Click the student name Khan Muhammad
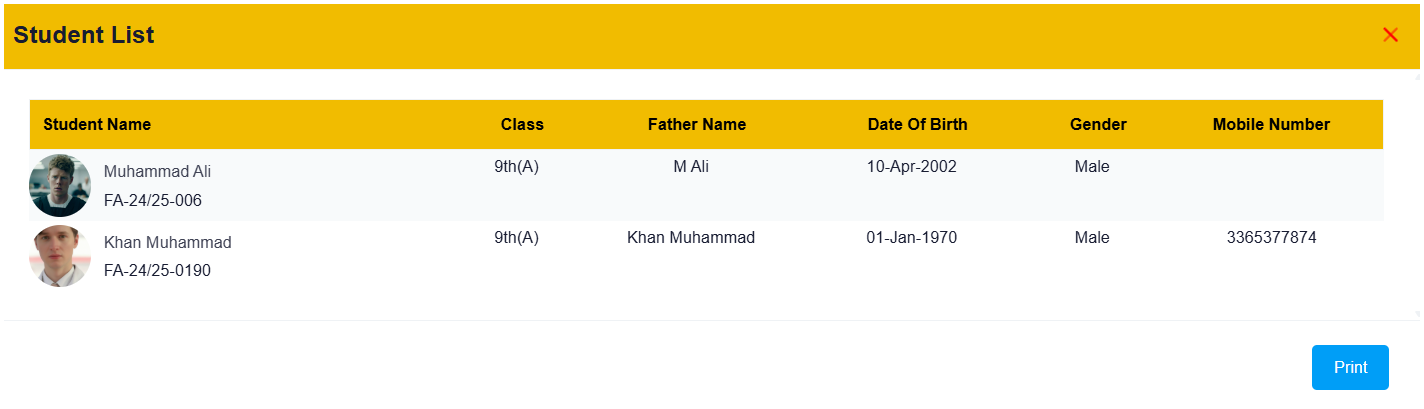Viewport: 1424px width, 409px height. (x=167, y=242)
